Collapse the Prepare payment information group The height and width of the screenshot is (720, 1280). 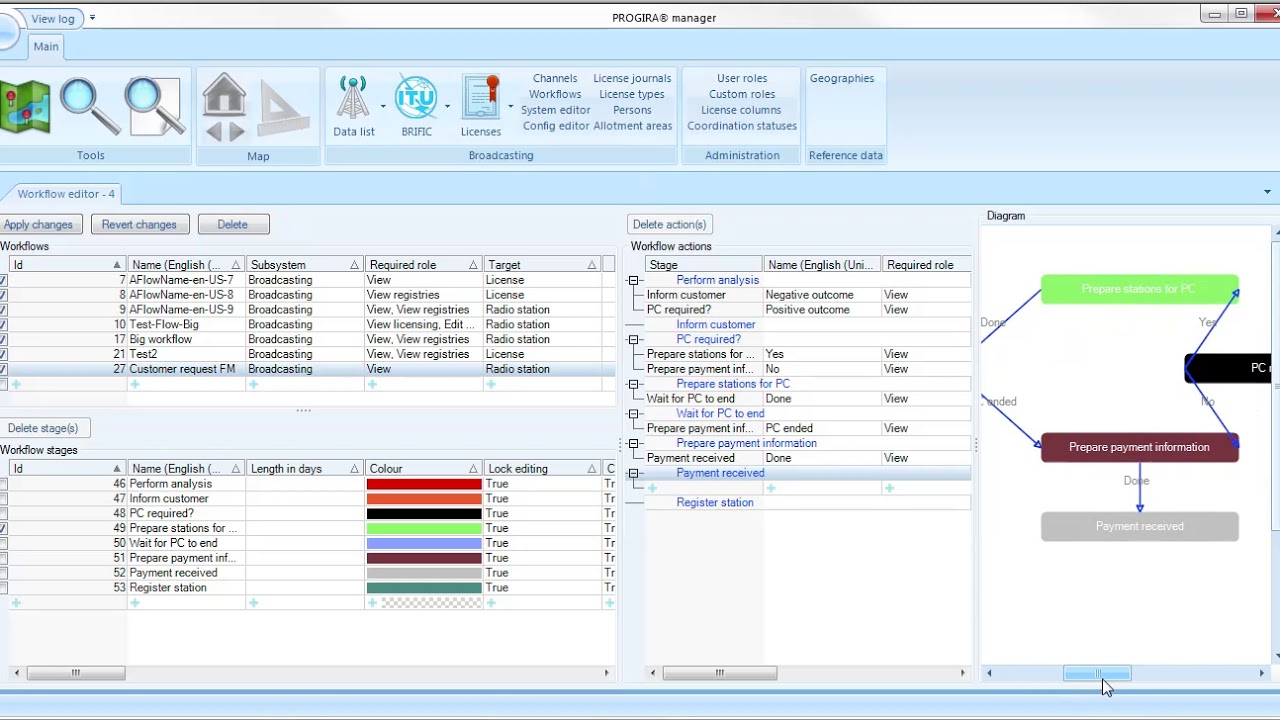pos(633,443)
